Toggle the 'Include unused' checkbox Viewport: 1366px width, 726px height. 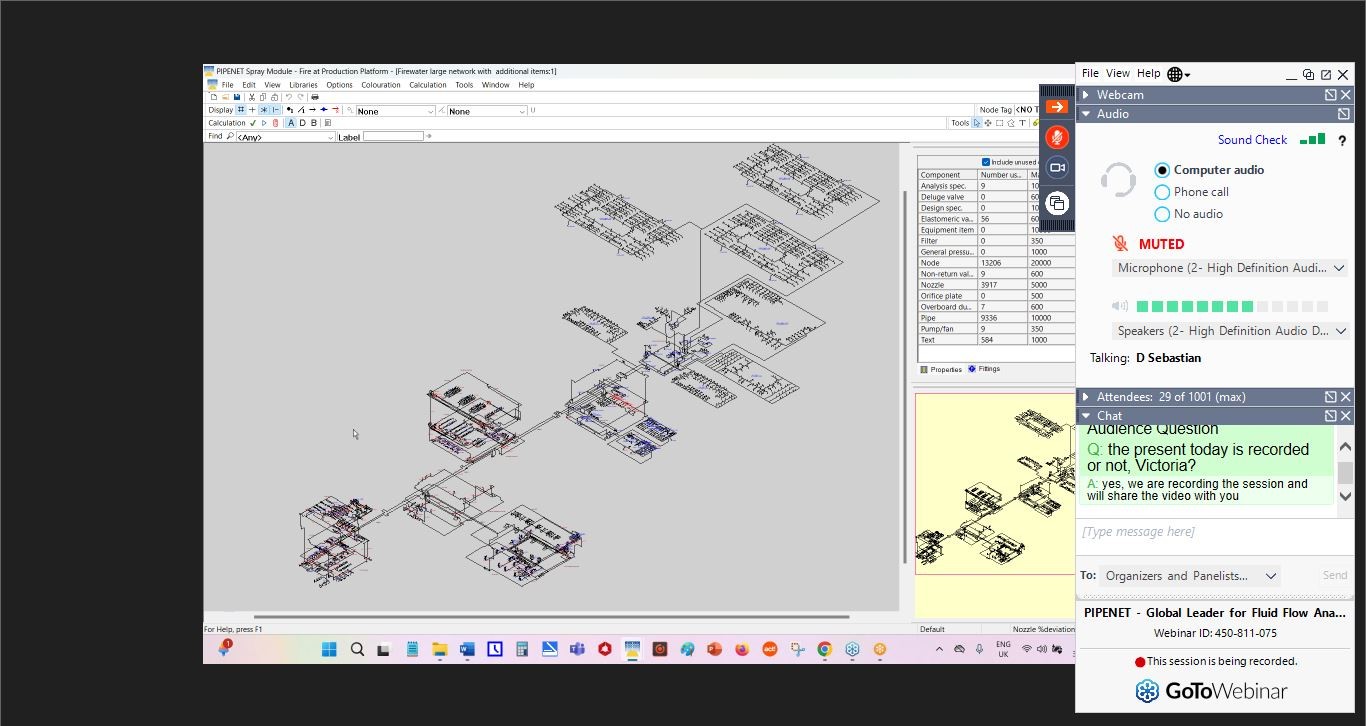click(986, 162)
